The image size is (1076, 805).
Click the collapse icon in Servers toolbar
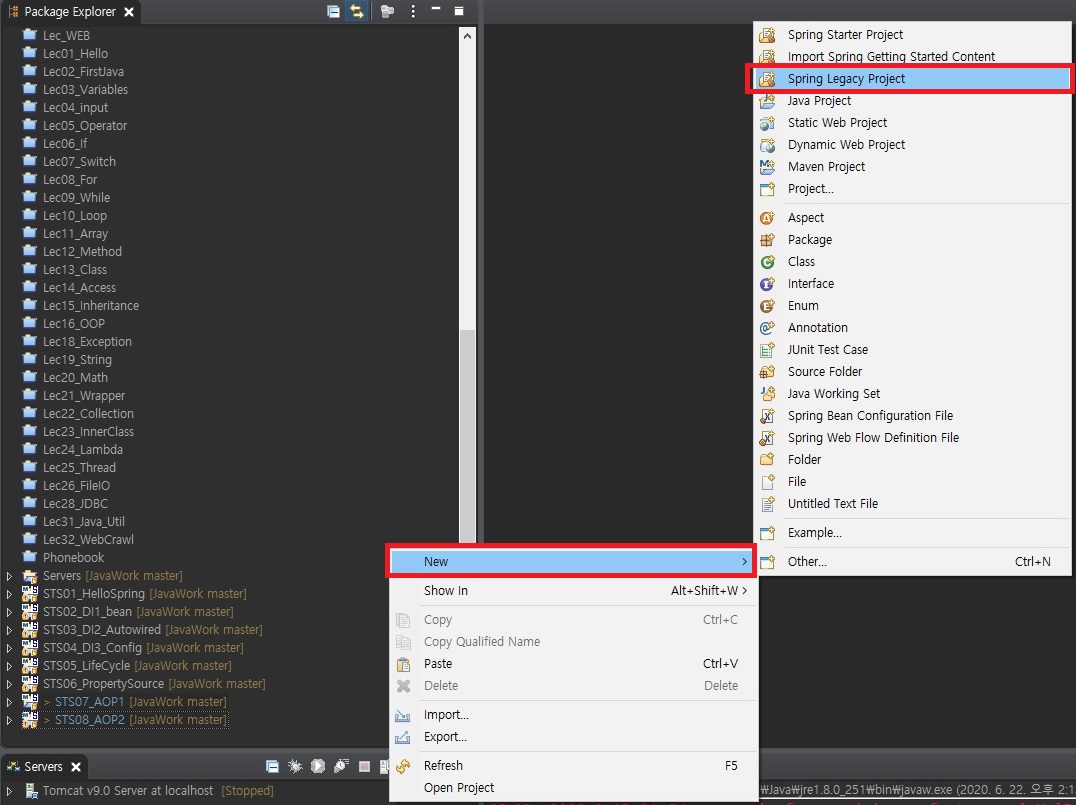coord(272,766)
